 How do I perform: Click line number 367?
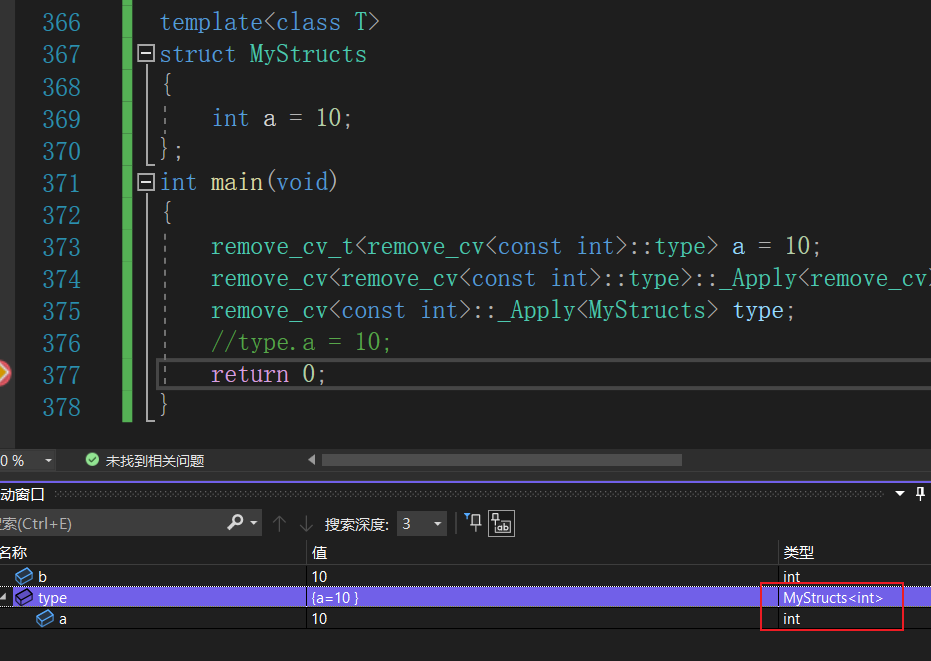pyautogui.click(x=61, y=55)
